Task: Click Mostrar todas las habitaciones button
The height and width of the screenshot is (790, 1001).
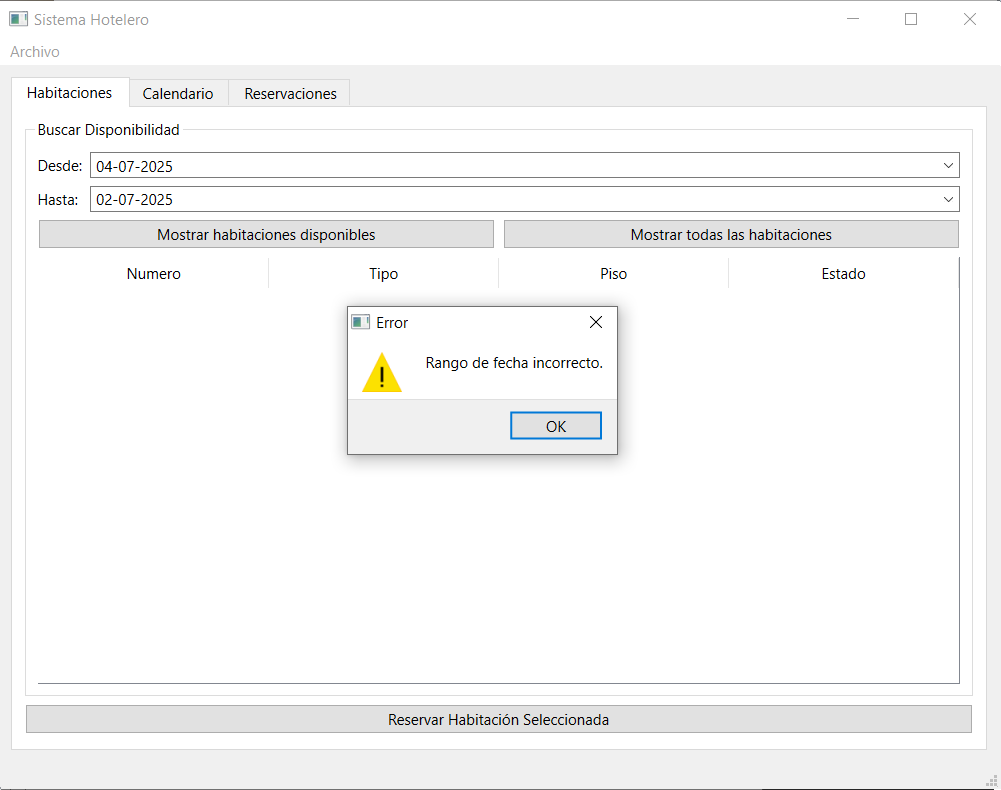Action: pyautogui.click(x=731, y=234)
